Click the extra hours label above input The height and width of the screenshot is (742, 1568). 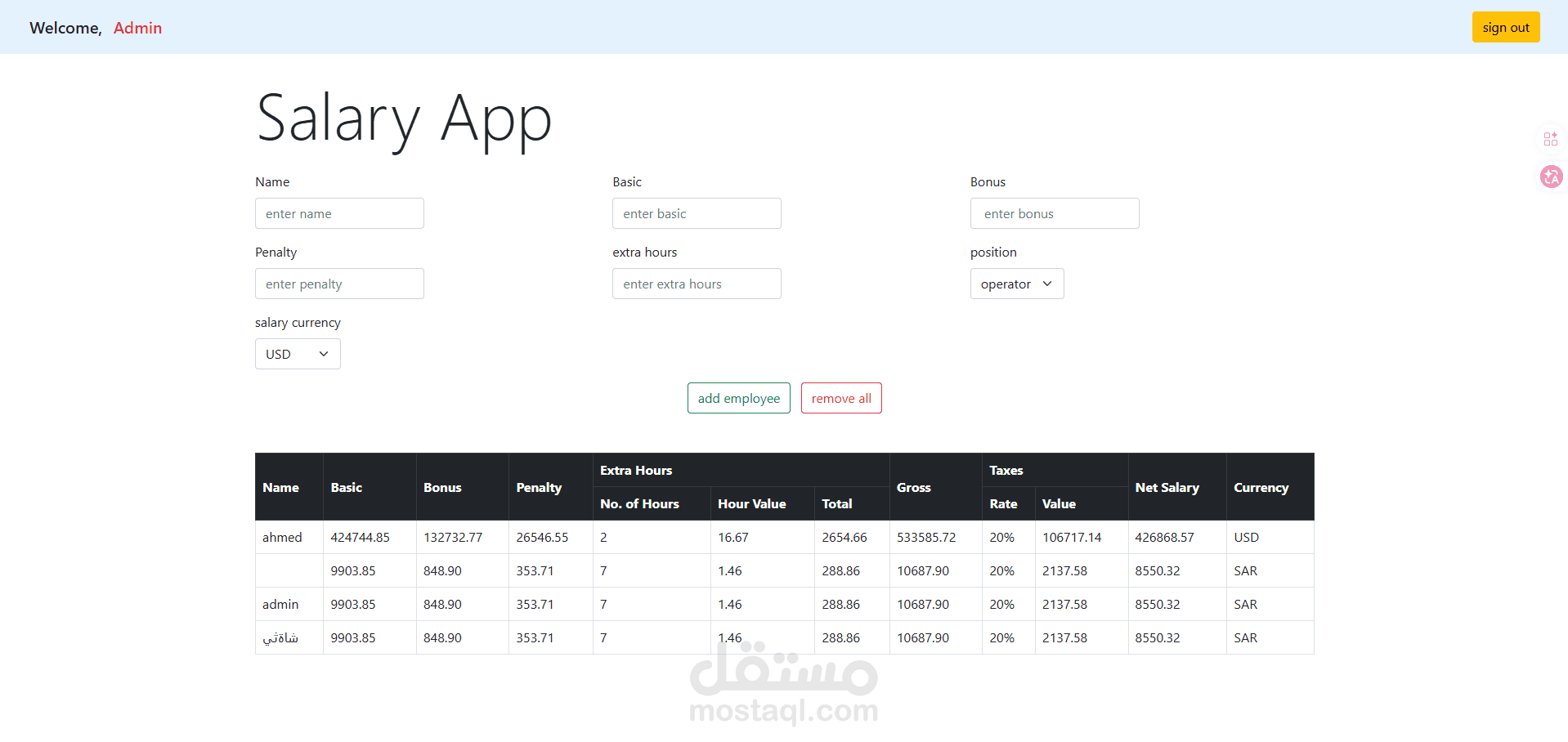coord(644,252)
